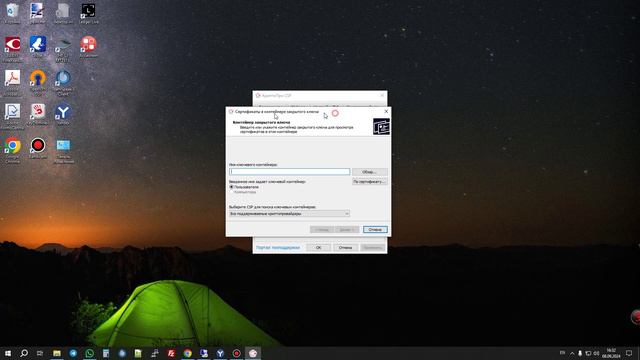Switch to Google Chrome on the taskbar
Screen dimensions: 640x360
point(187,353)
